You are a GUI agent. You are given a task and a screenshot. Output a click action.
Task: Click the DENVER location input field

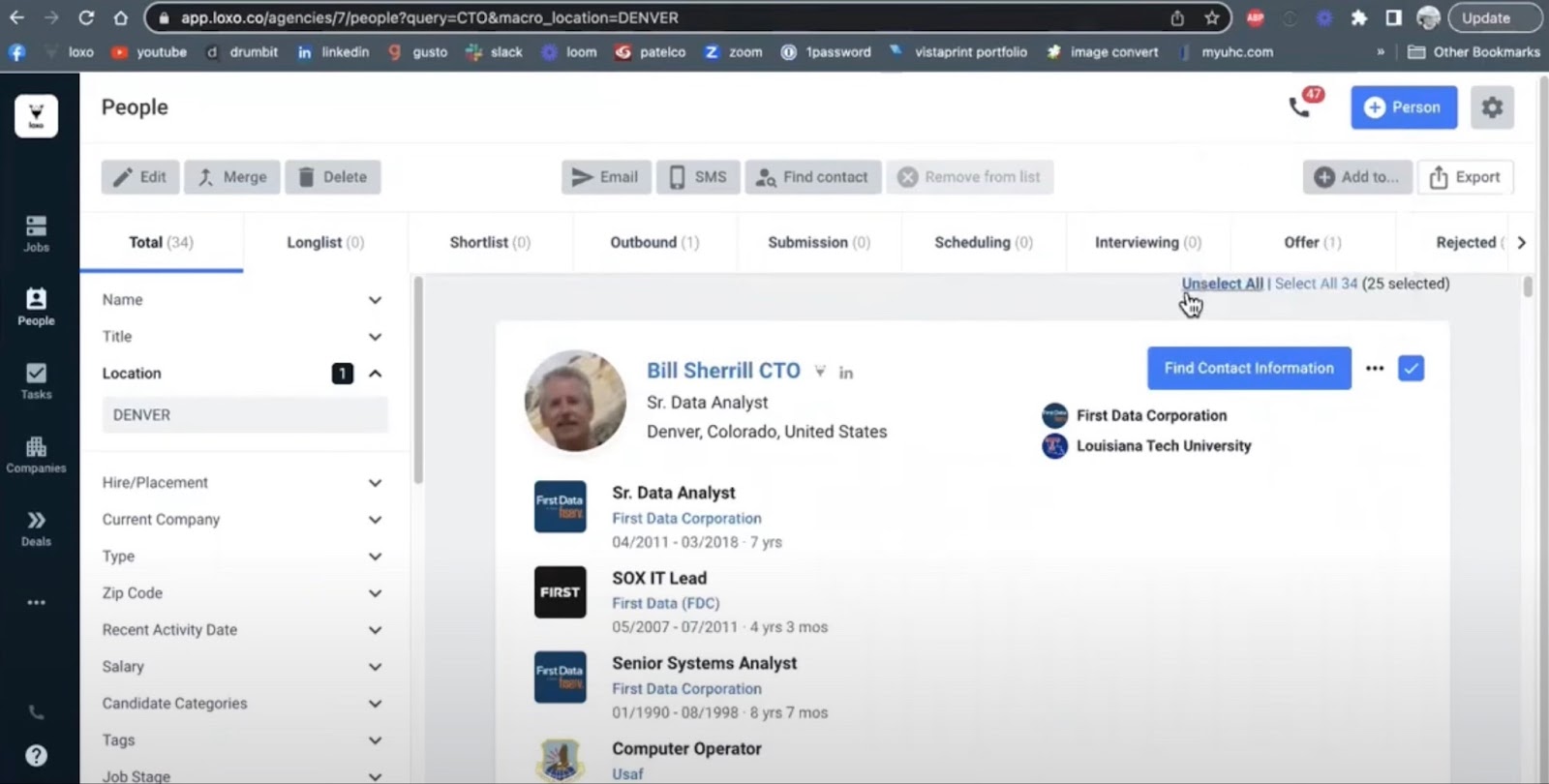[x=245, y=414]
